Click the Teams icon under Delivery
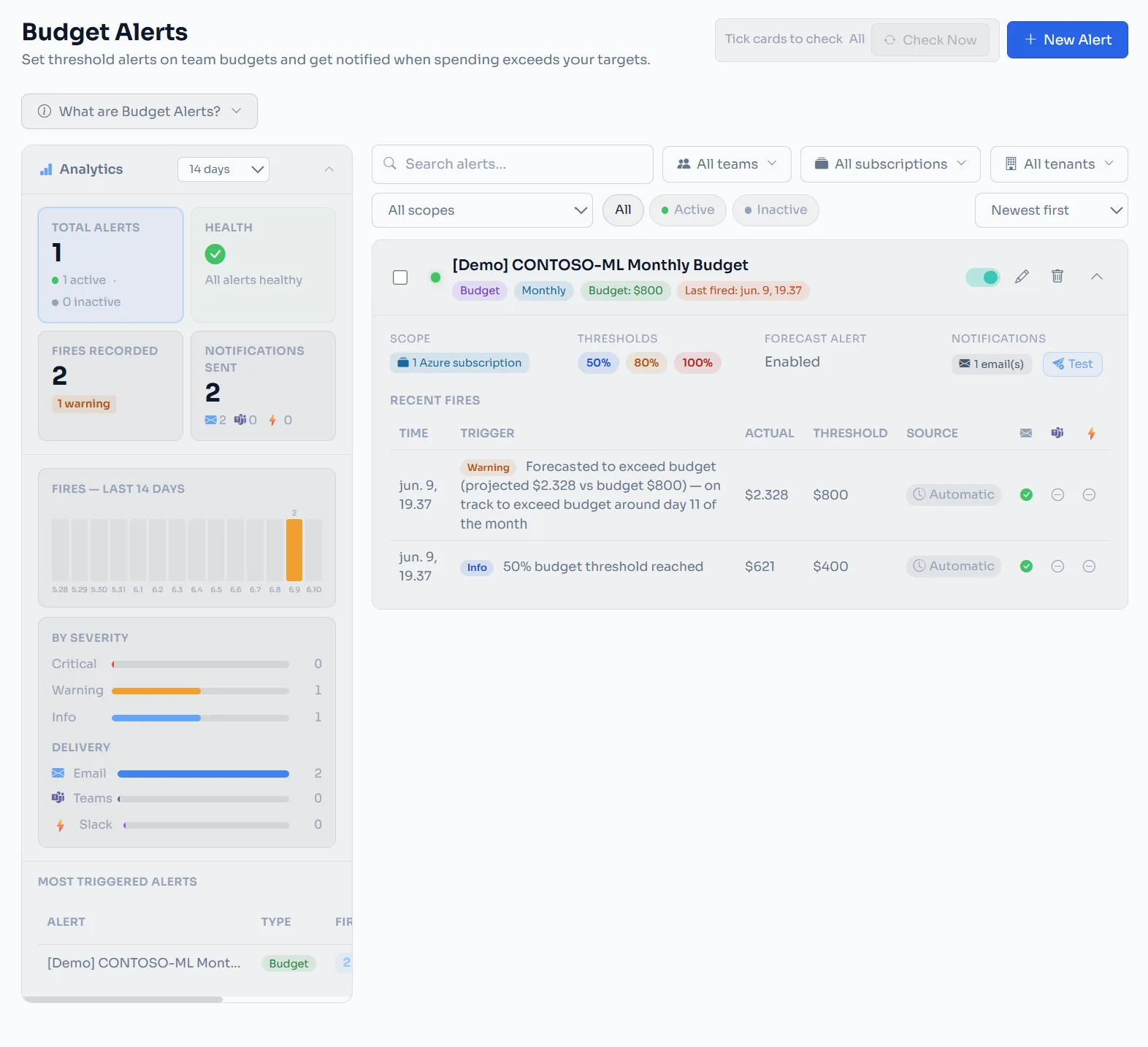The height and width of the screenshot is (1047, 1148). (x=58, y=798)
